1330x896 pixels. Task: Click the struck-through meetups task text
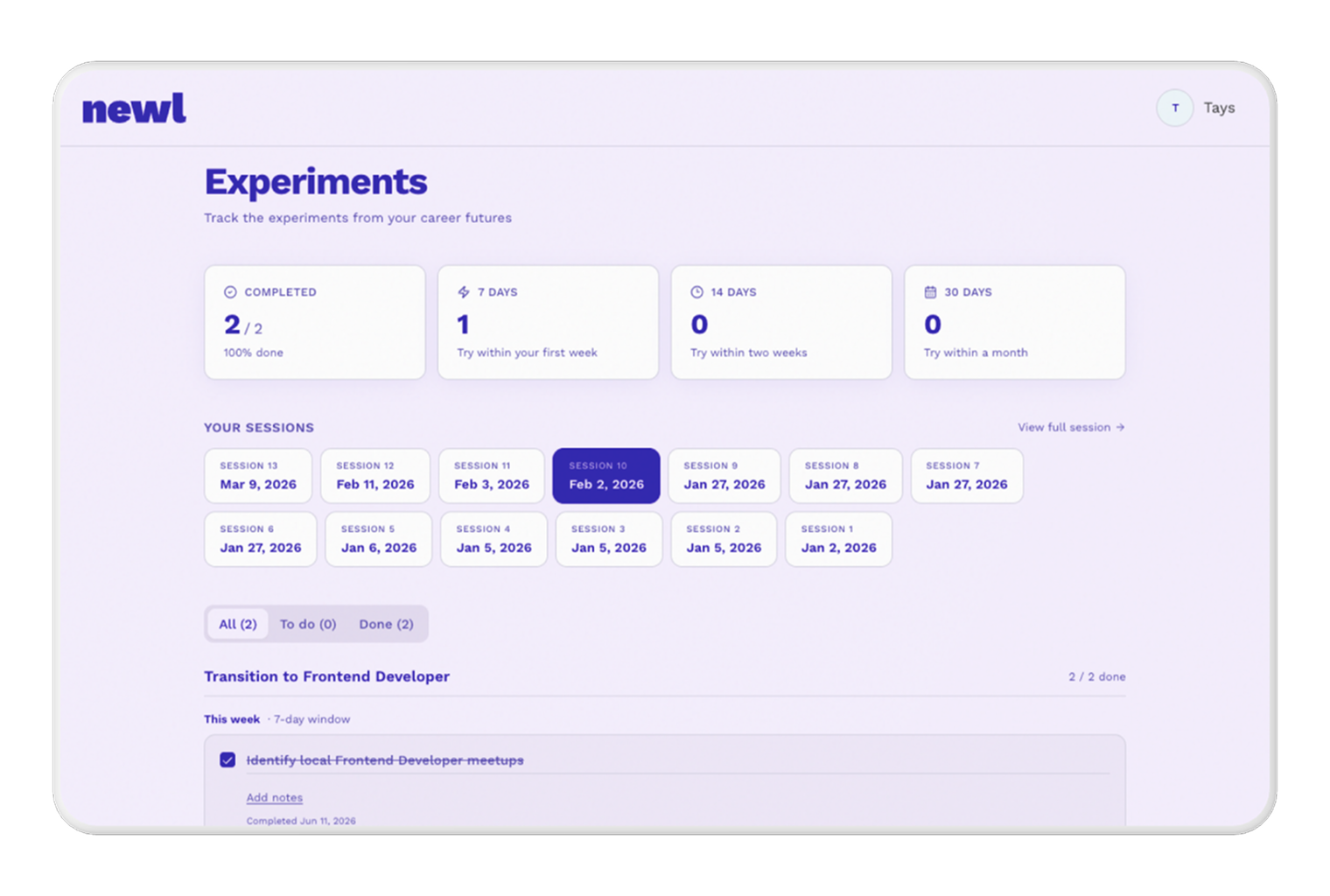(385, 760)
